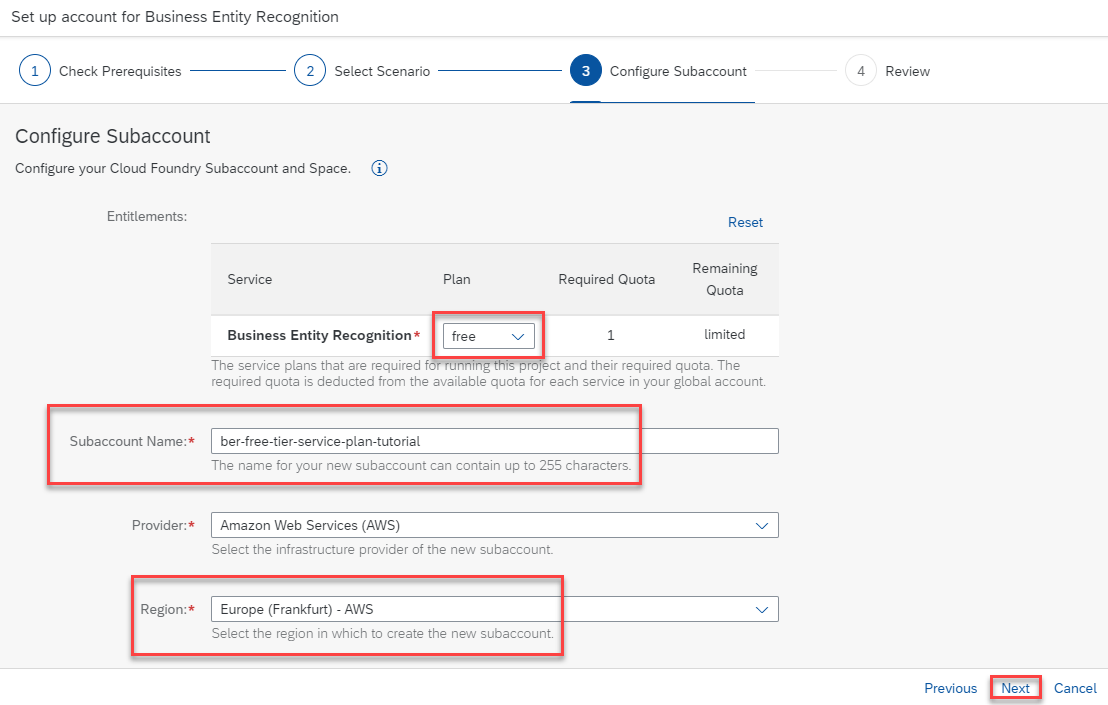1108x705 pixels.
Task: Click the Configure Subaccount heading
Action: [x=113, y=136]
